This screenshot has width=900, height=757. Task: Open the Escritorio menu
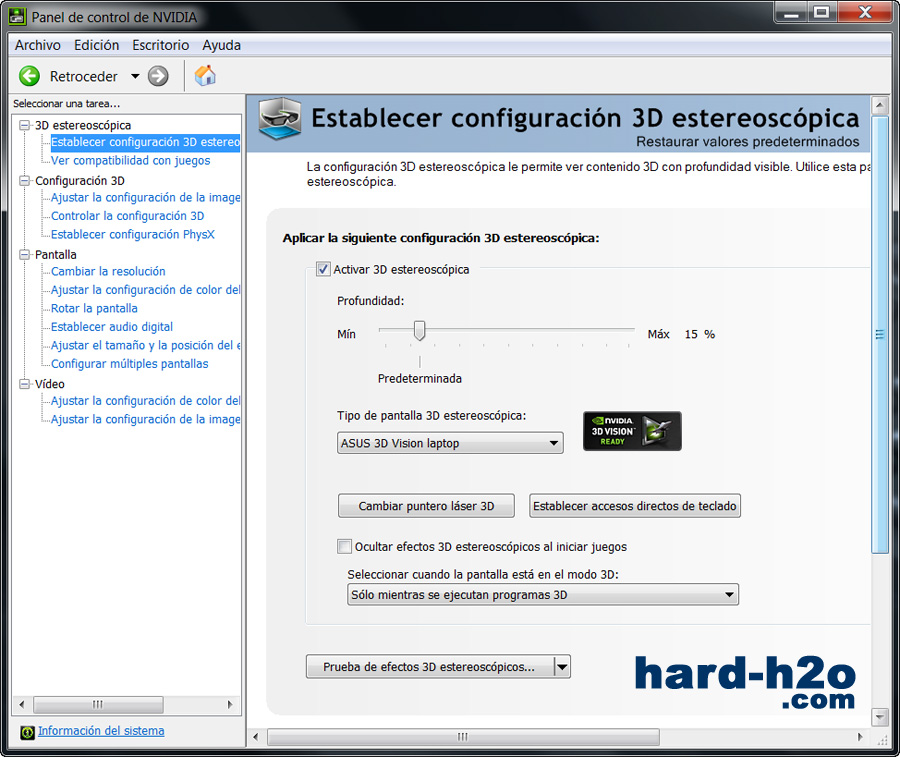coord(161,45)
